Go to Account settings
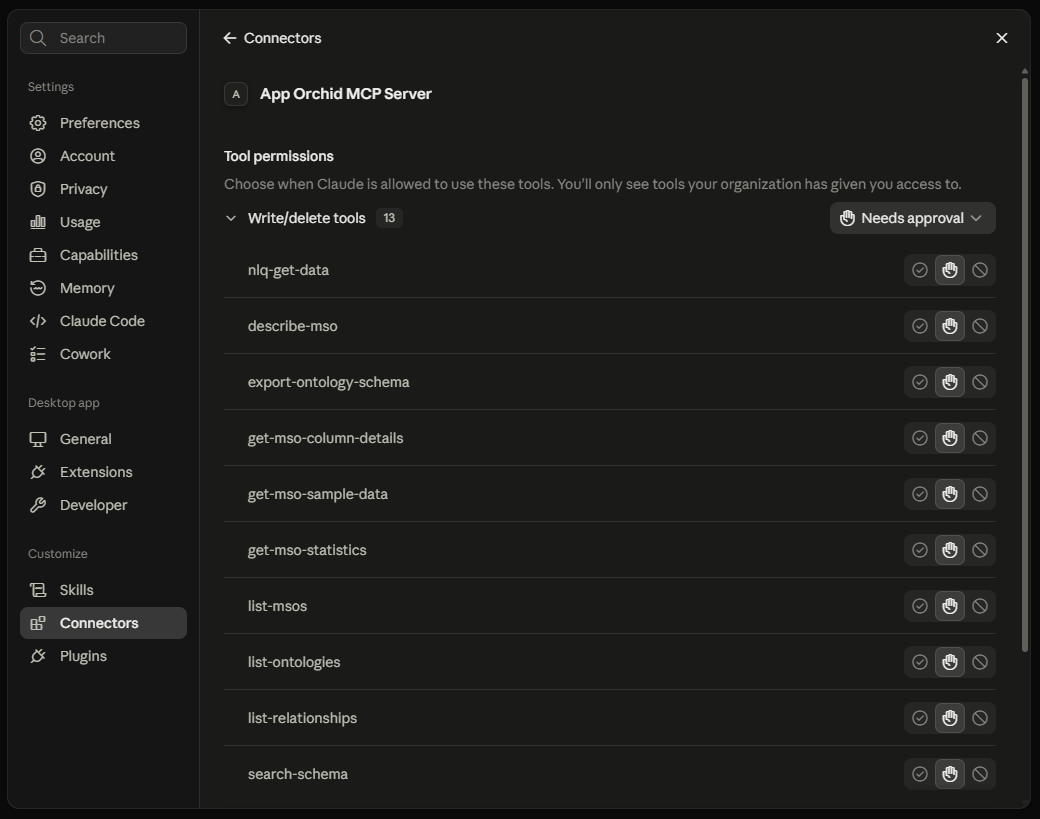The width and height of the screenshot is (1040, 819). (103, 157)
